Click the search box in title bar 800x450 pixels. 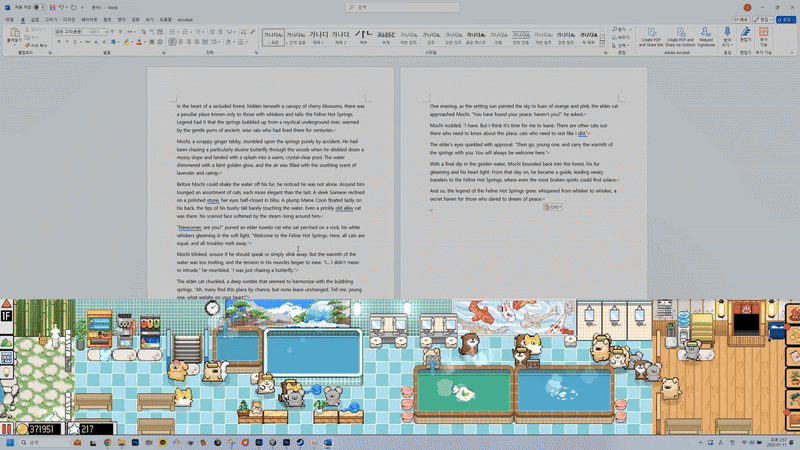tap(403, 7)
